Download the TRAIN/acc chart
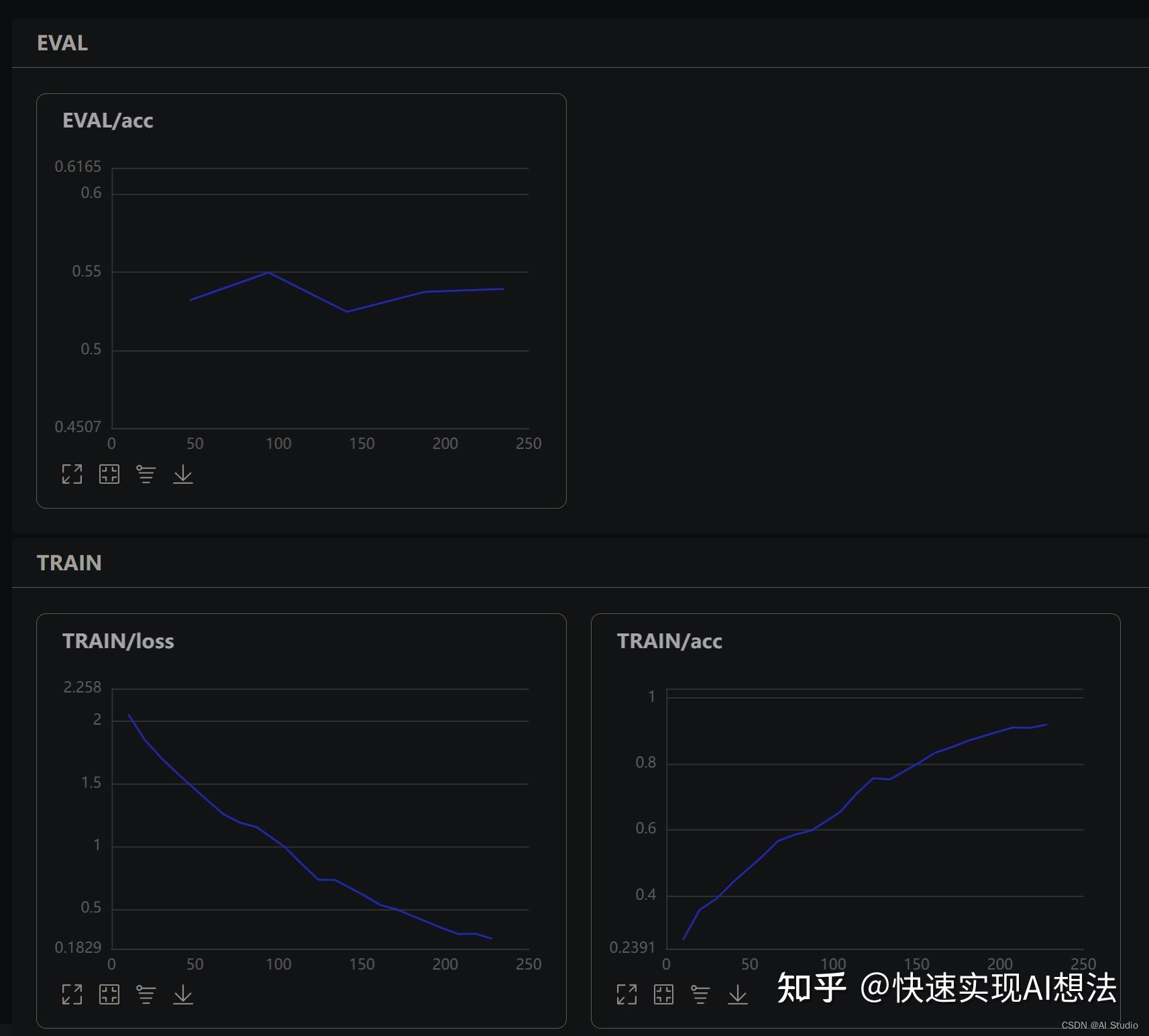The width and height of the screenshot is (1149, 1036). coord(738,994)
